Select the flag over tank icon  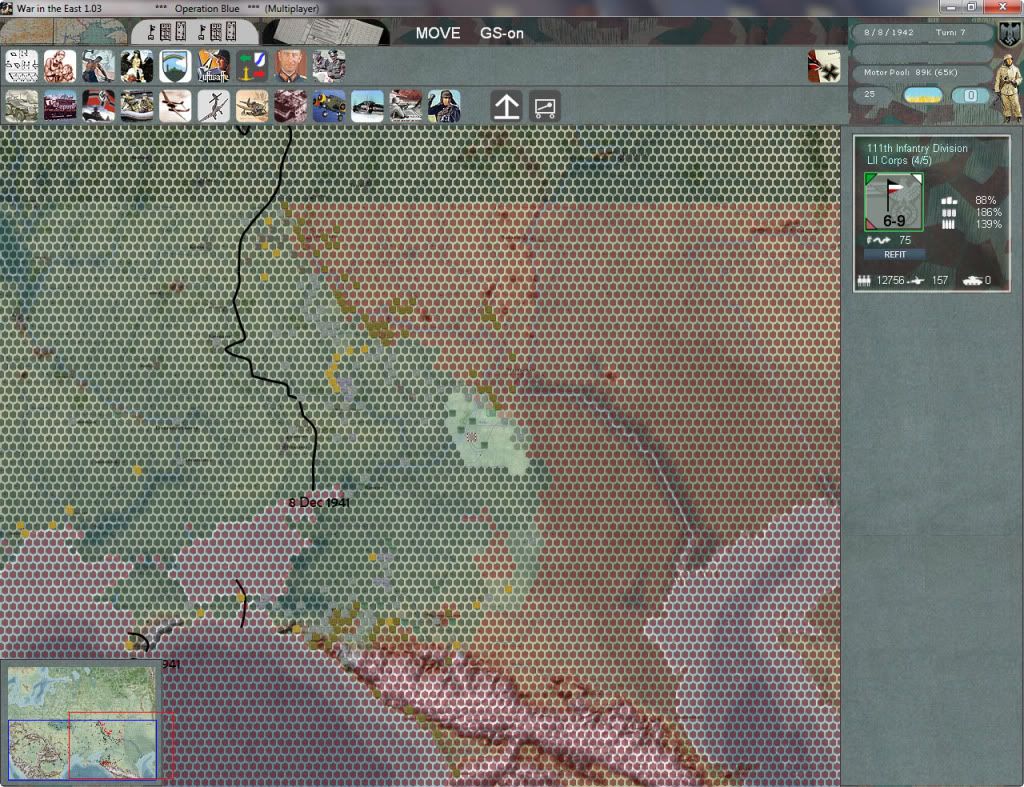[x=98, y=106]
